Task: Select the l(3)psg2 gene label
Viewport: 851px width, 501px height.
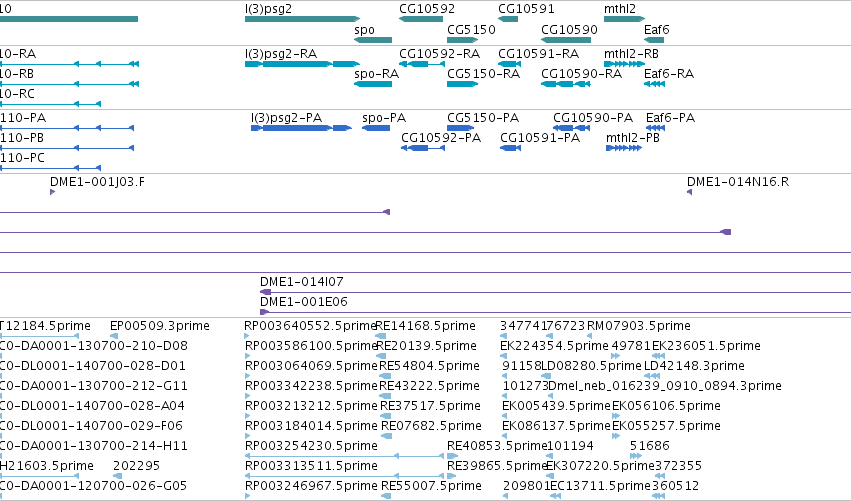Action: coord(268,9)
